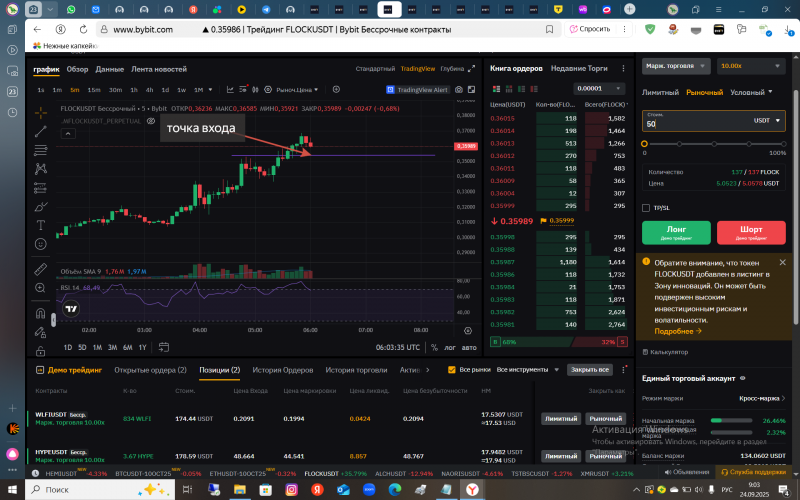Set order size slider to 100%
The width and height of the screenshot is (800, 500).
784,144
